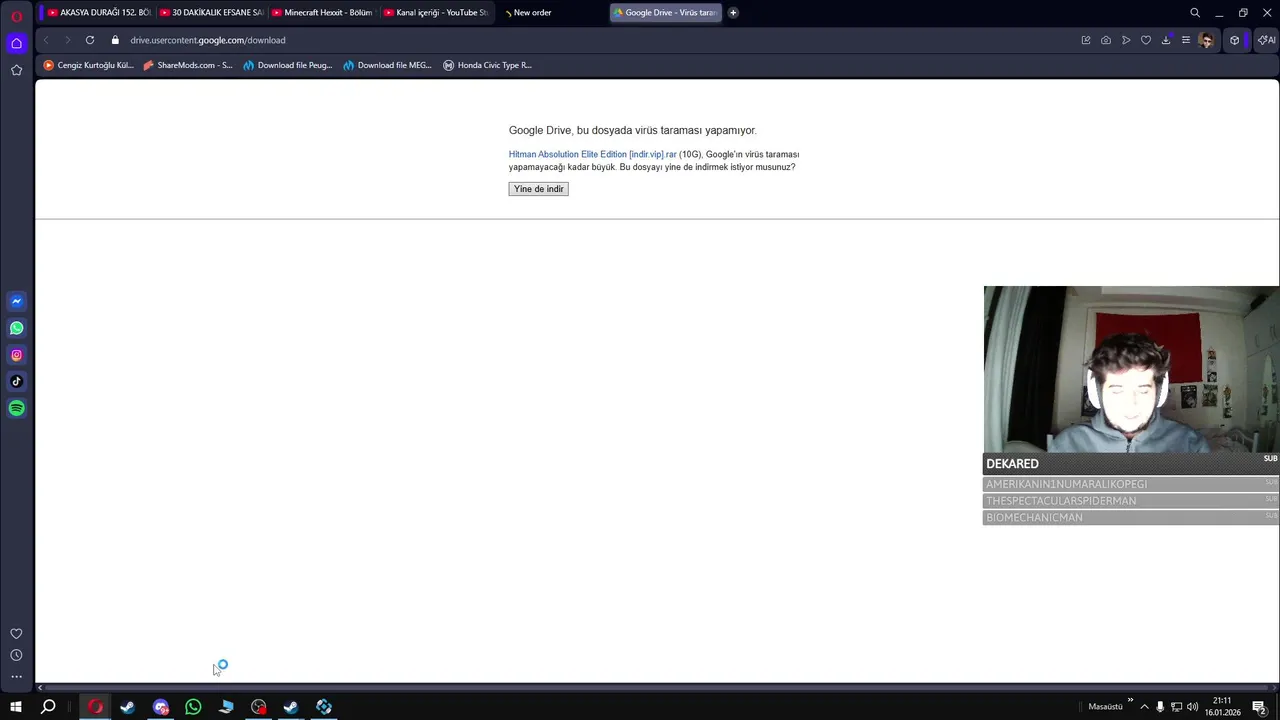Open sidebar three-dots more options
This screenshot has width=1280, height=720.
16,677
